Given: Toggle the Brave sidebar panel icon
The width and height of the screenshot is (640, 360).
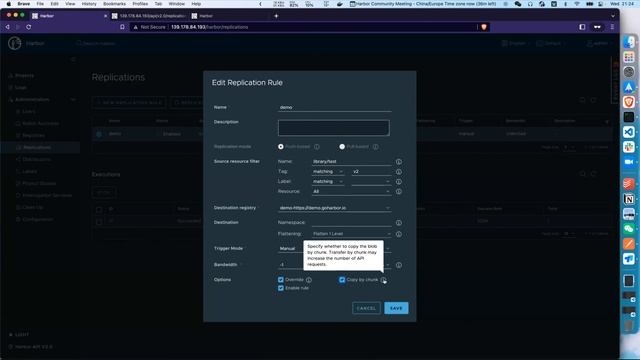Looking at the screenshot, I should pyautogui.click(x=582, y=27).
